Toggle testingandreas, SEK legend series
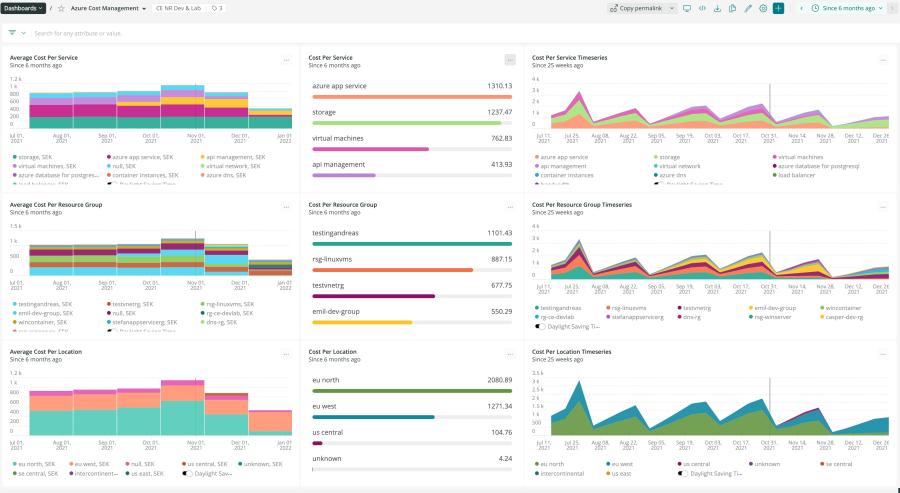 (44, 304)
